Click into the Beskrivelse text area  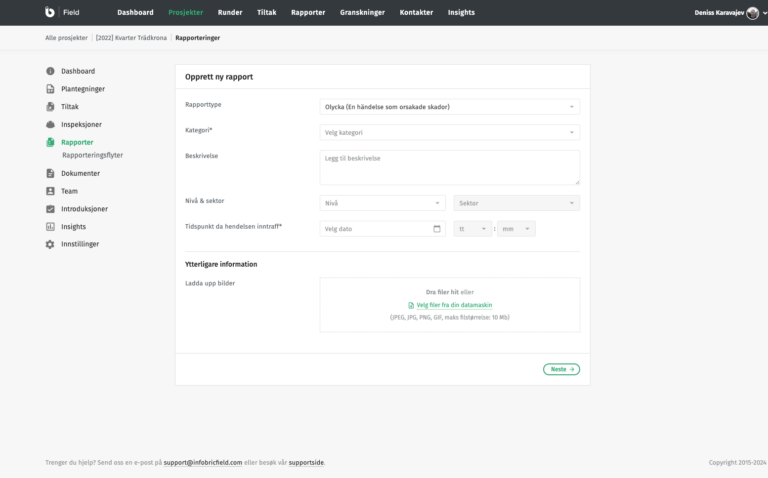coord(449,167)
